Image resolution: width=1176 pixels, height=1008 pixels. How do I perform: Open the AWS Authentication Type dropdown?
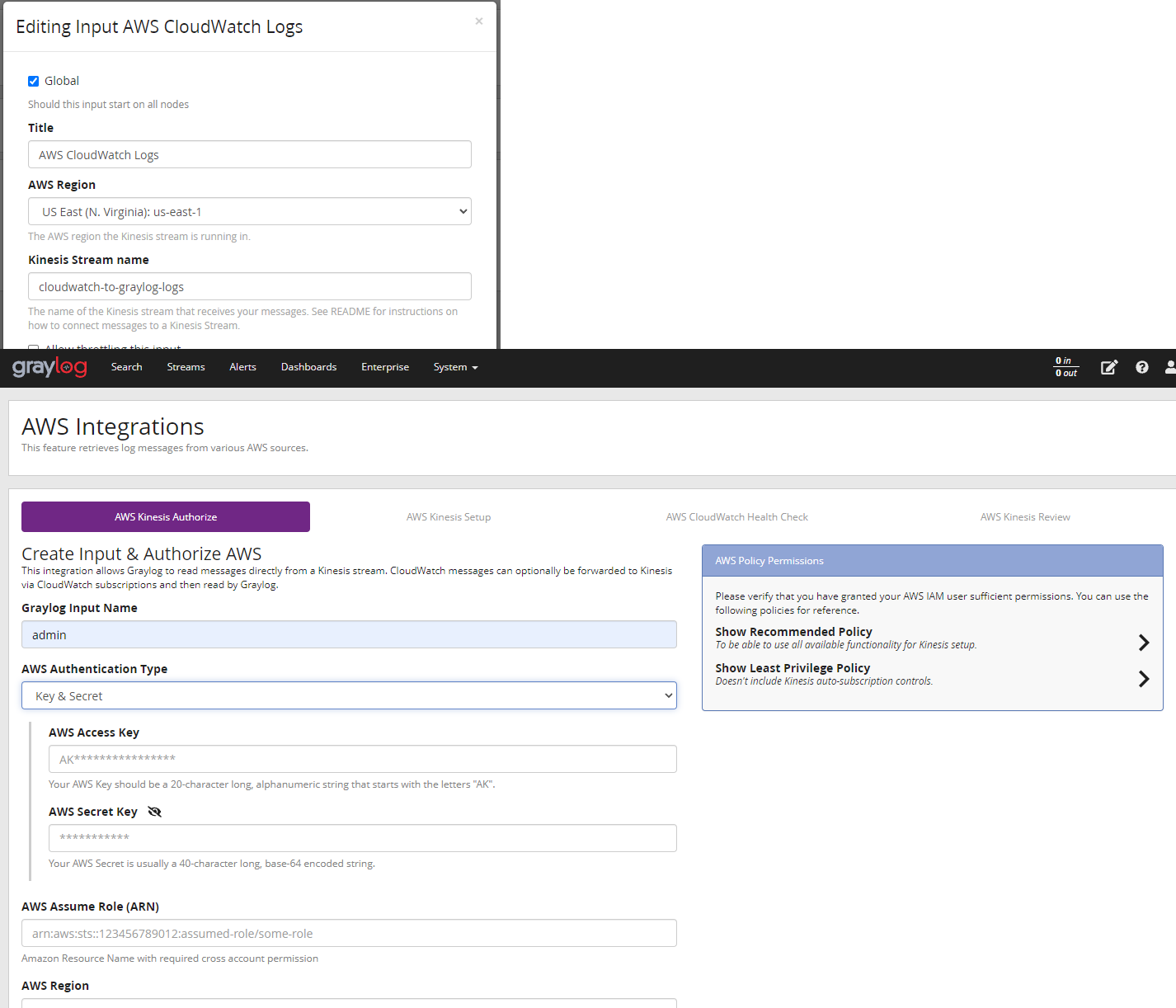349,695
